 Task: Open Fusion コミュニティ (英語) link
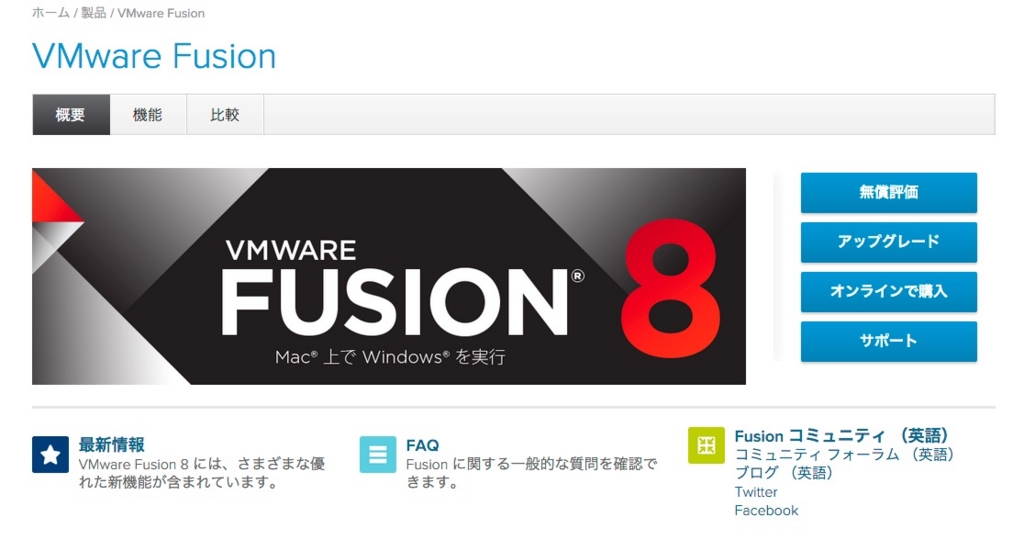pyautogui.click(x=841, y=435)
